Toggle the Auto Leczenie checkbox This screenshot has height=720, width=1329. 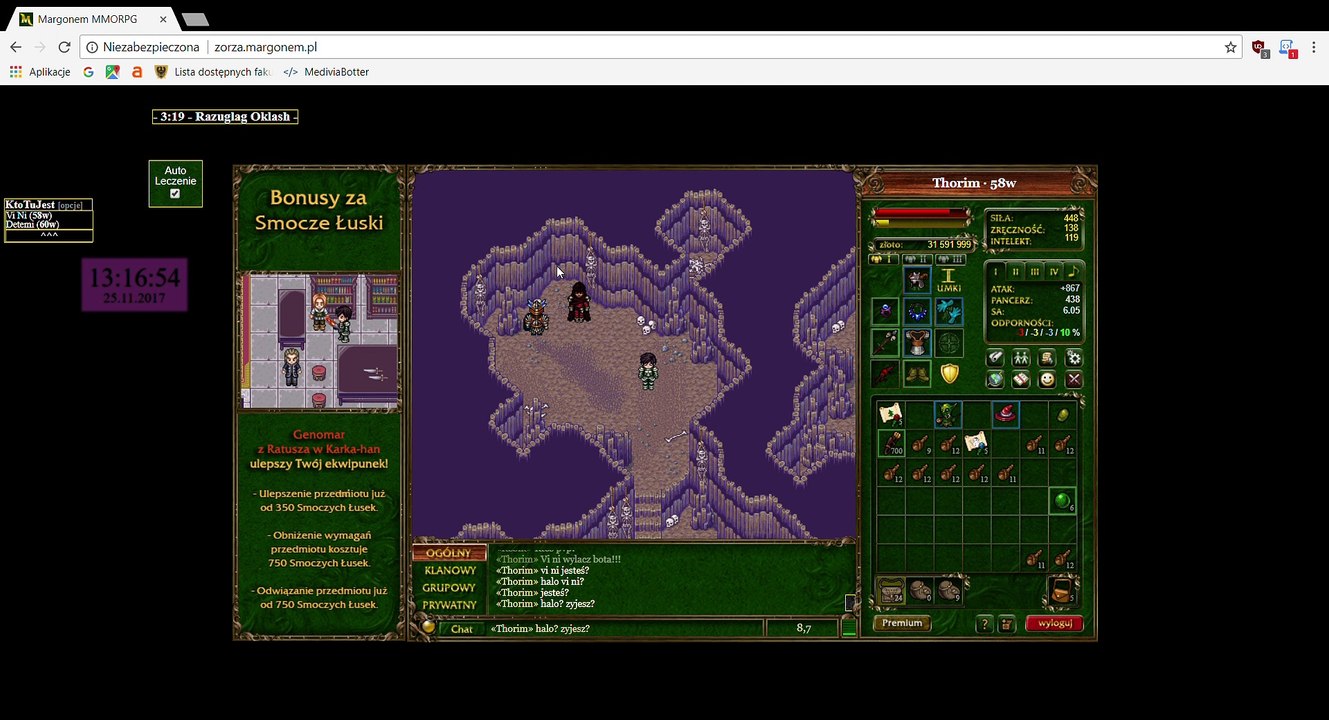[175, 194]
